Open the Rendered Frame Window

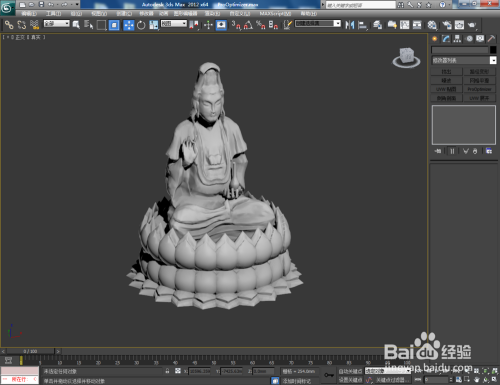[x=459, y=25]
